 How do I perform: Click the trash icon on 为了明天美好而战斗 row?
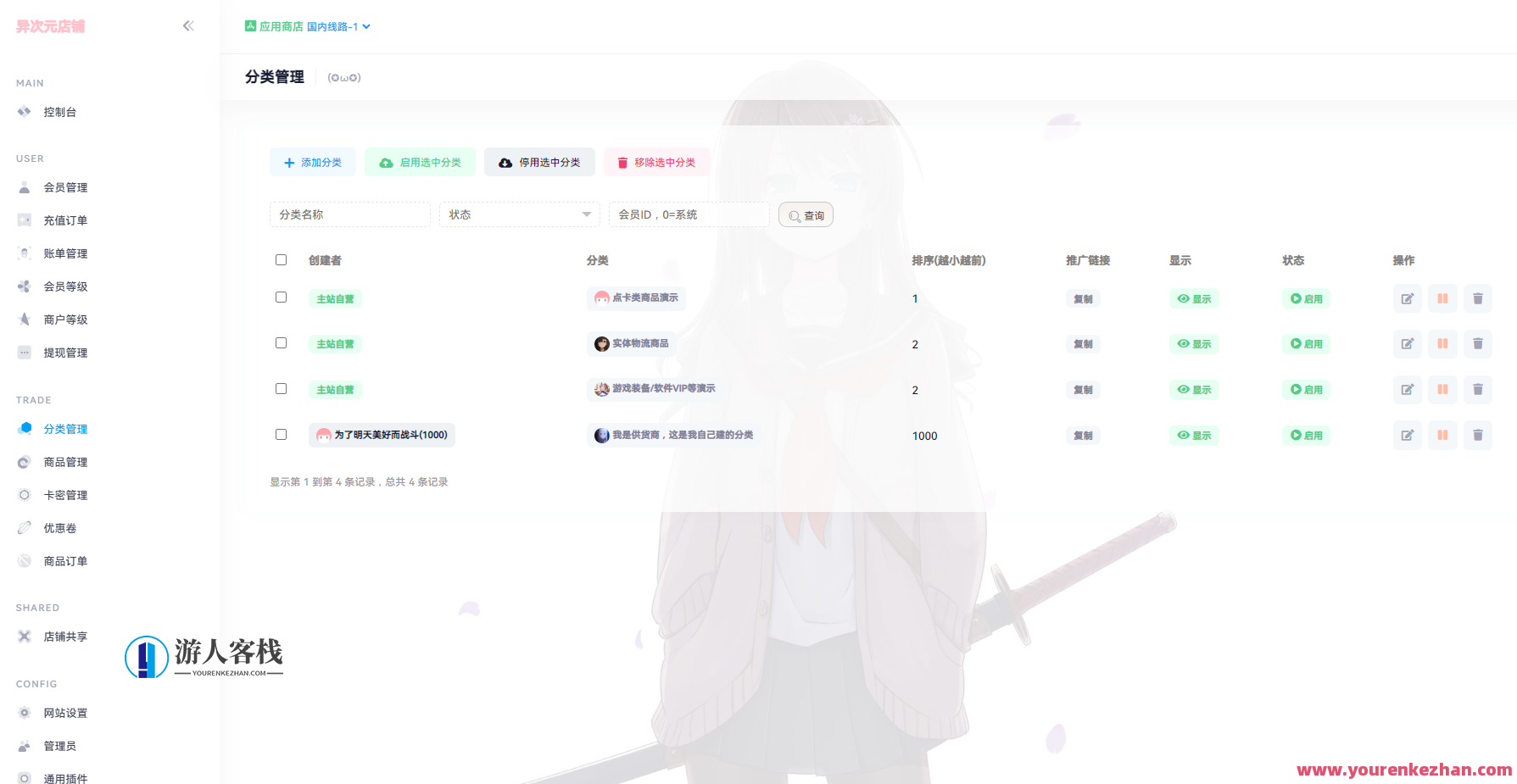pos(1478,435)
